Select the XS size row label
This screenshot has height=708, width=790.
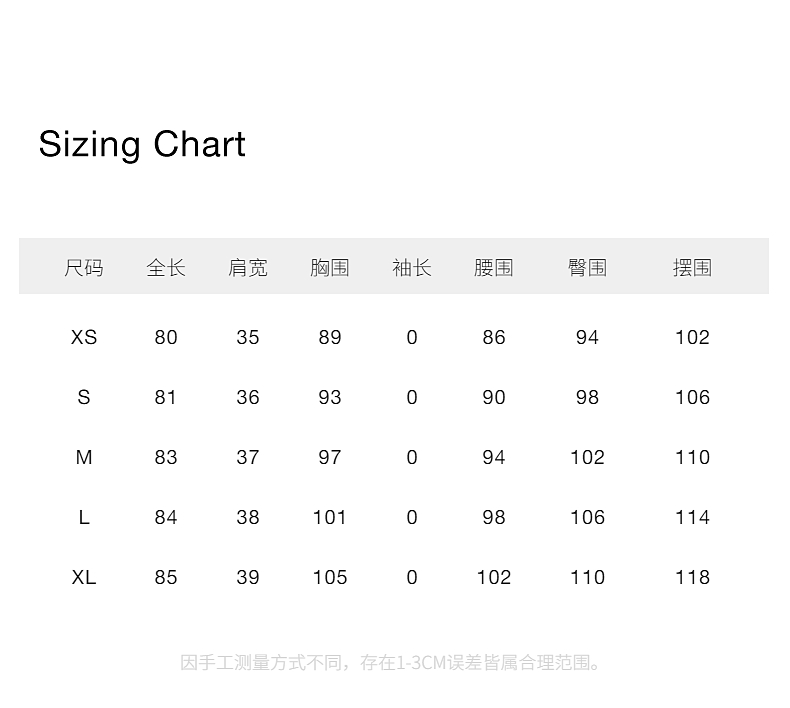84,337
